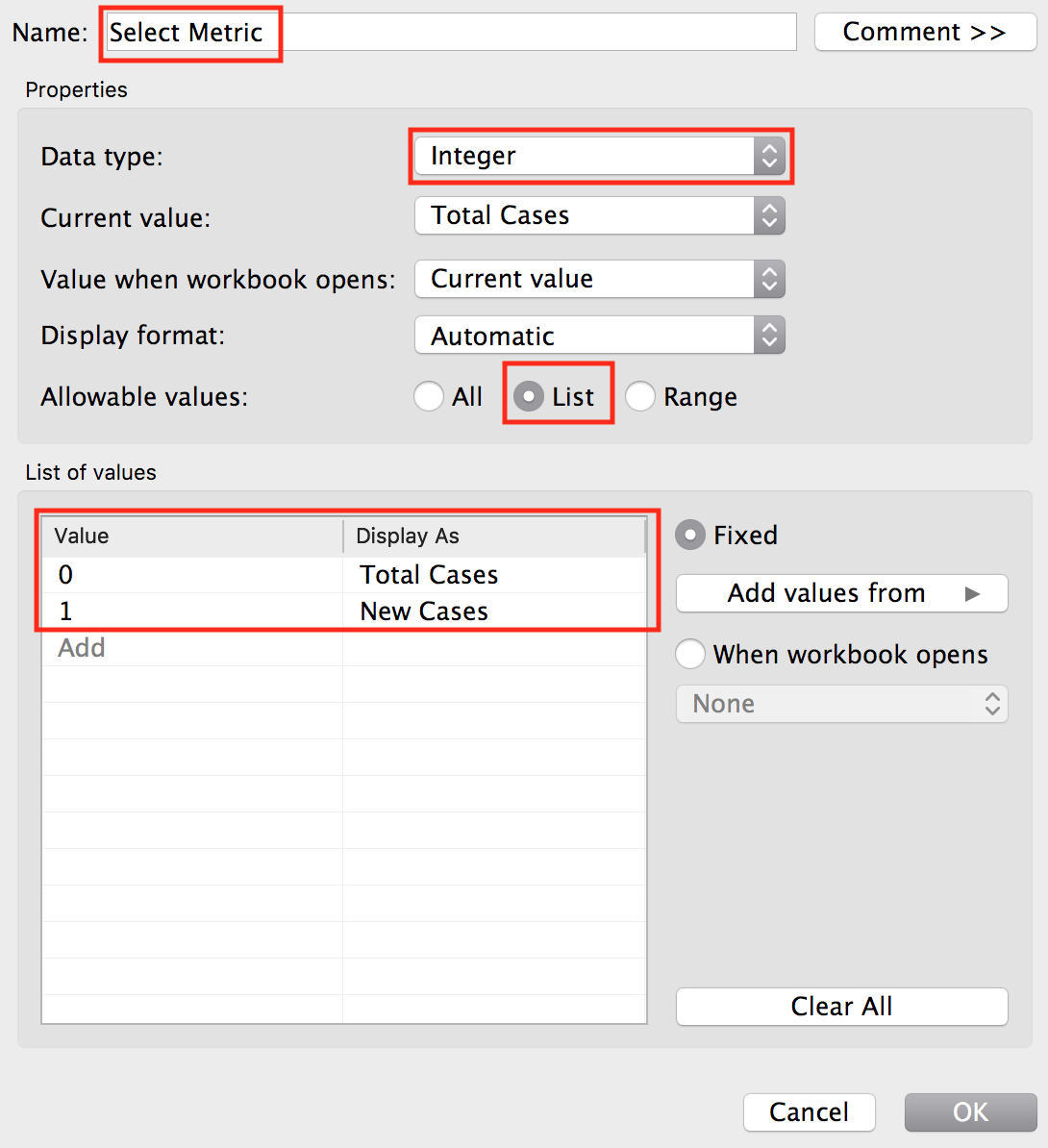
Task: Click the Cancel button
Action: [x=809, y=1111]
